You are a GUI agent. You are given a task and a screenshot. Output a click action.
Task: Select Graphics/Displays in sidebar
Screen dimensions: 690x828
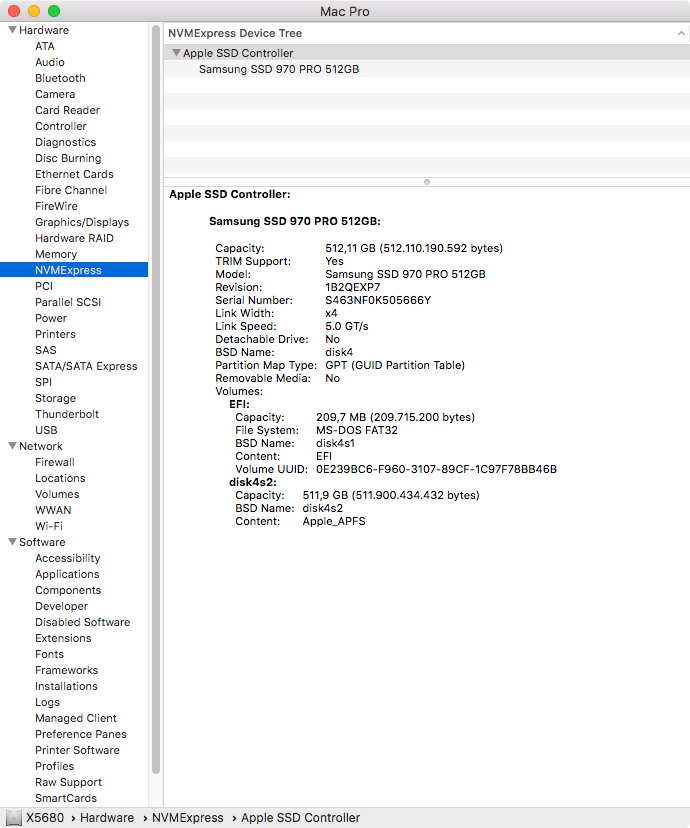click(82, 222)
